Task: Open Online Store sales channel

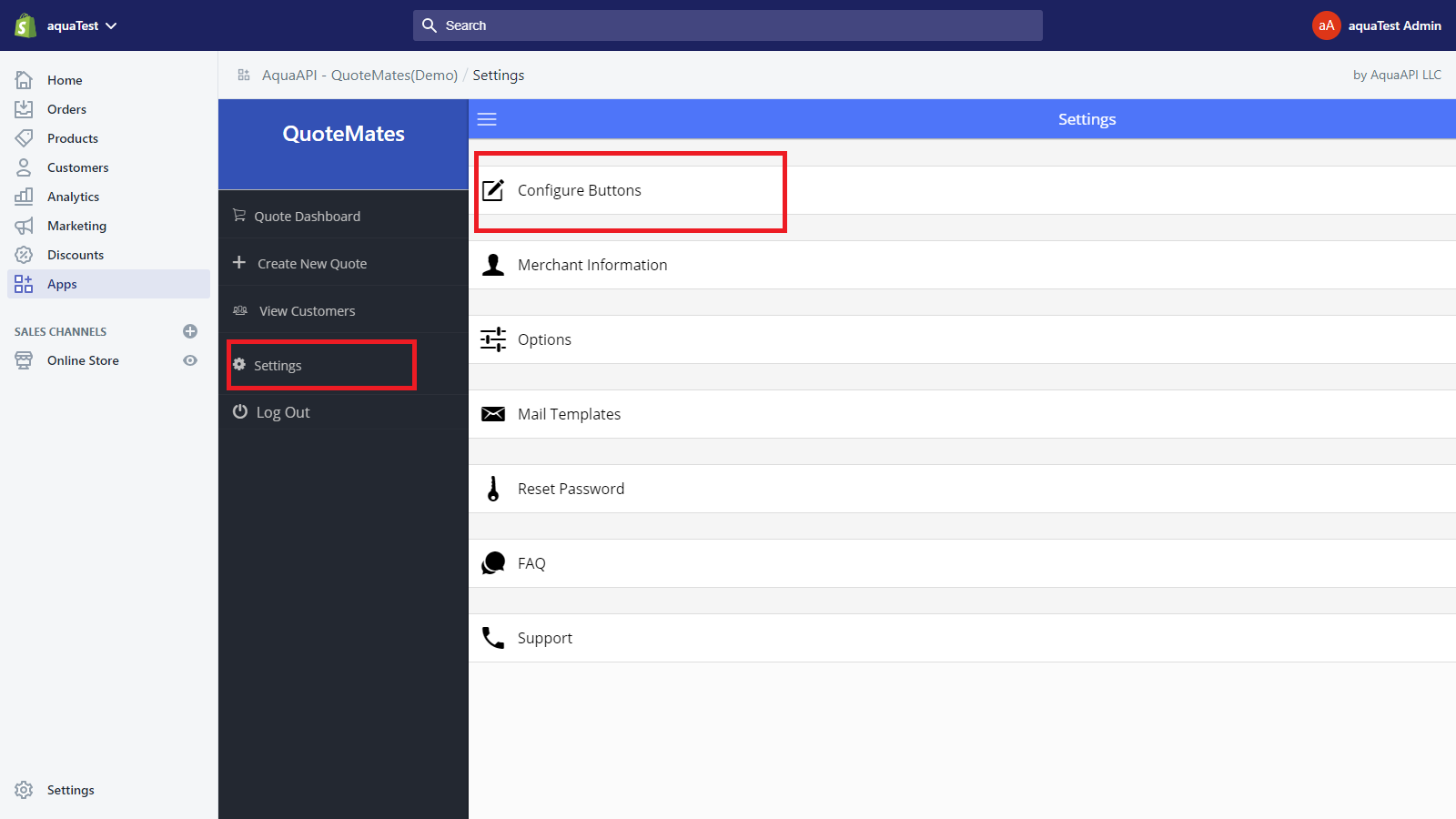Action: click(83, 360)
